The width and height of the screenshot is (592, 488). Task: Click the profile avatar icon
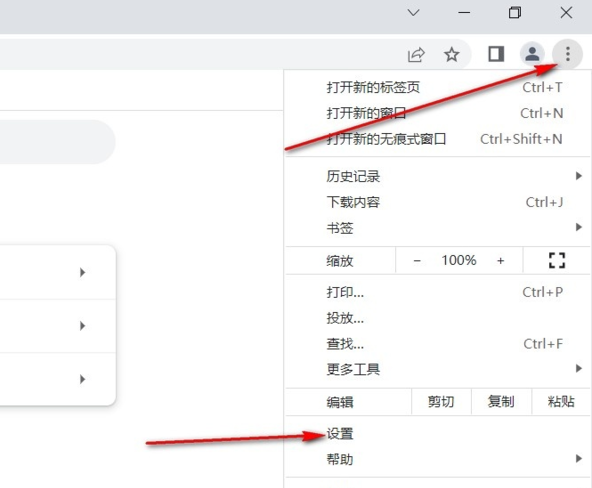532,54
